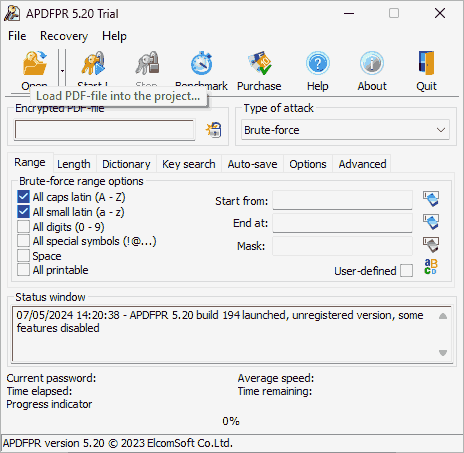Enable All digits (0 - 9)
This screenshot has height=453, width=464.
pyautogui.click(x=23, y=227)
